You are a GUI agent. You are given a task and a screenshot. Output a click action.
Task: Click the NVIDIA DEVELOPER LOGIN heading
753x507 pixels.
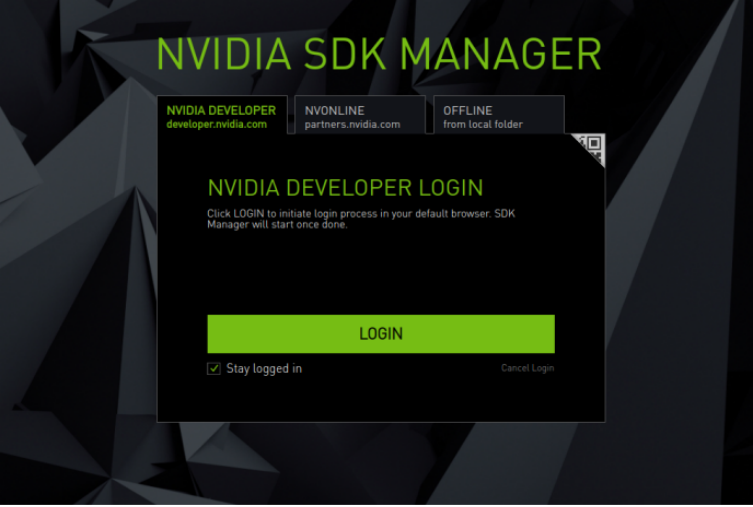click(x=345, y=188)
